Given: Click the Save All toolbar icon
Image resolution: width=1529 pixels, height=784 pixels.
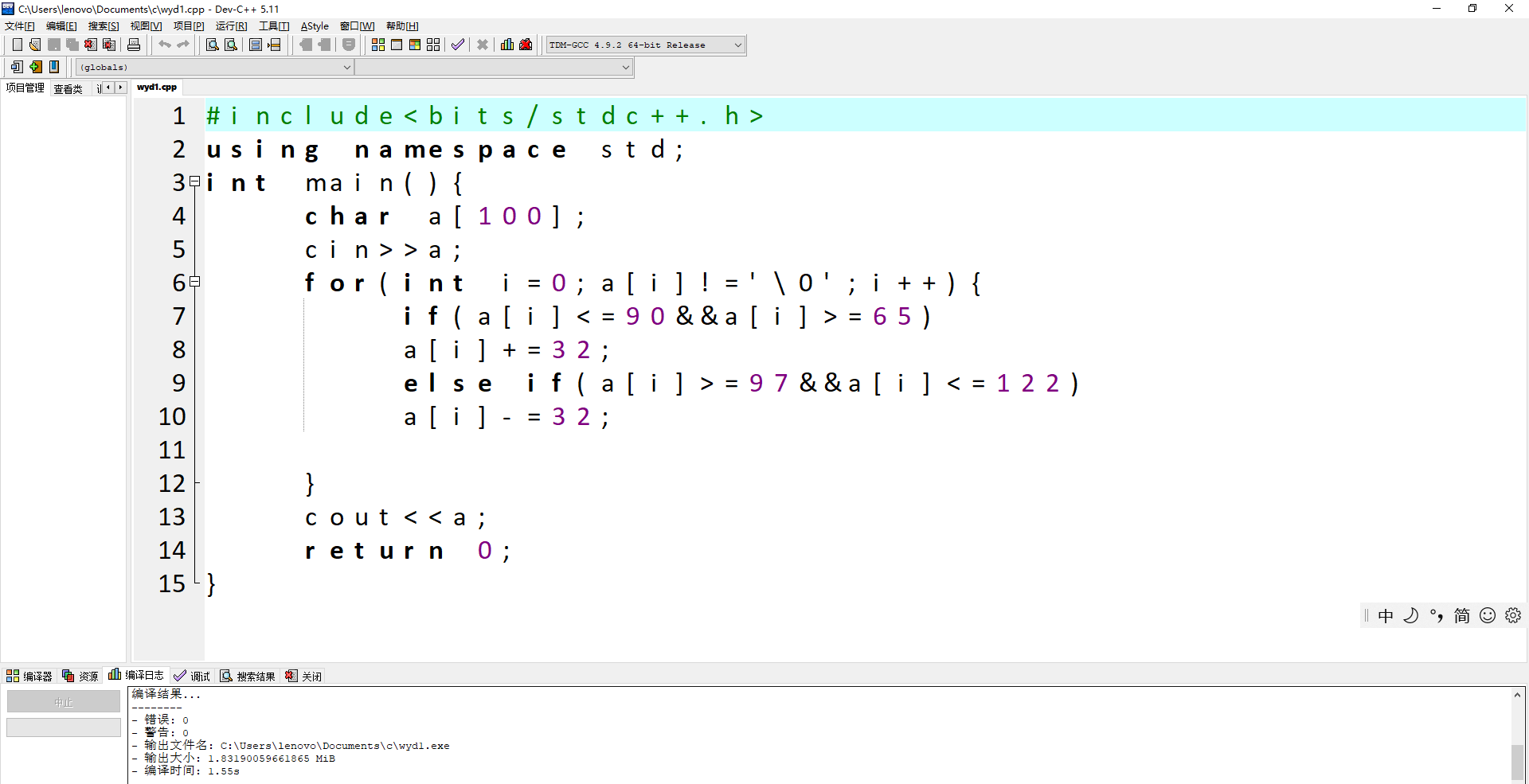Looking at the screenshot, I should [x=72, y=45].
